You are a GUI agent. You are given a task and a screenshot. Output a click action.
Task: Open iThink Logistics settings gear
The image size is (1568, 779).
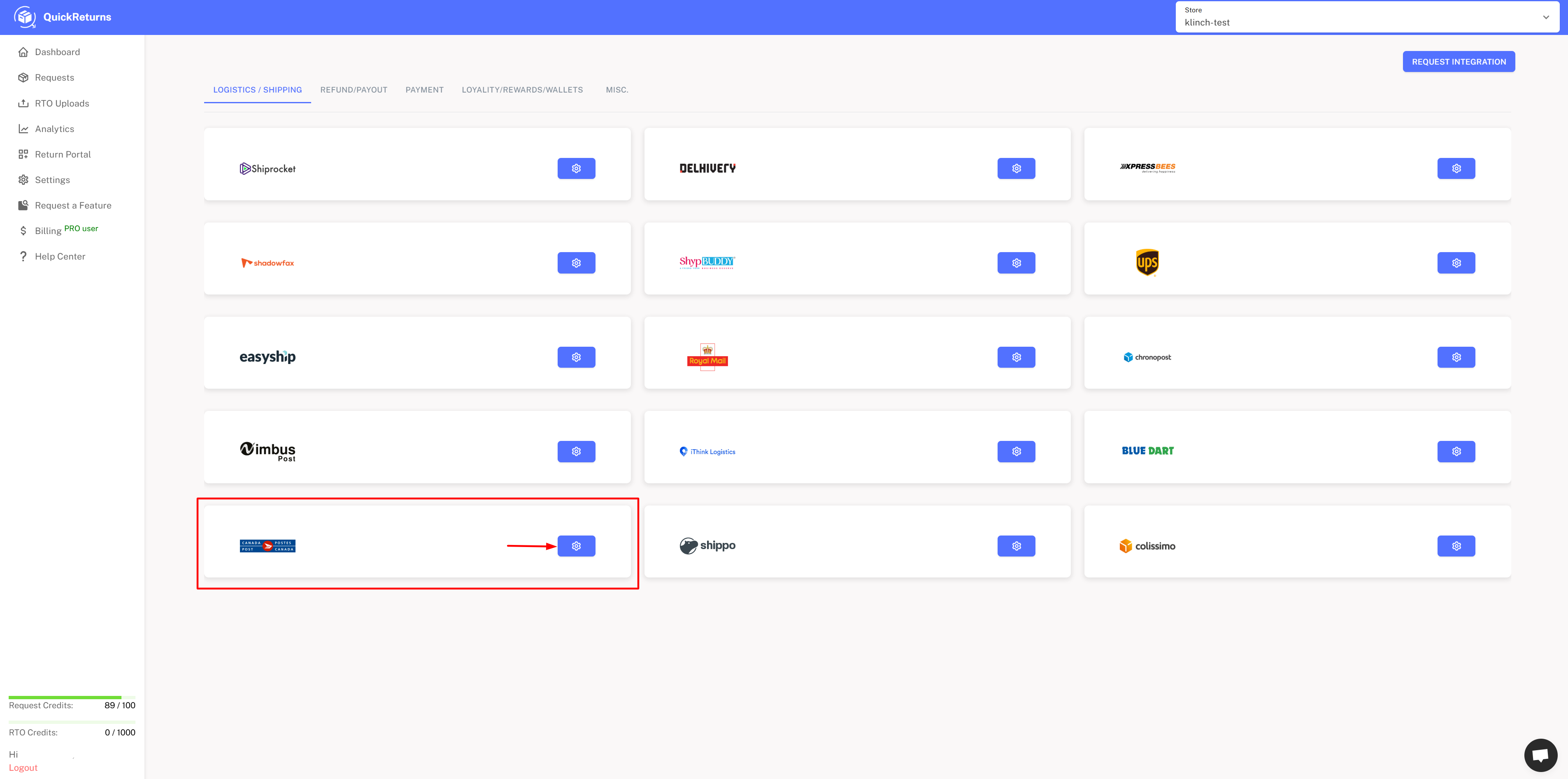tap(1016, 451)
